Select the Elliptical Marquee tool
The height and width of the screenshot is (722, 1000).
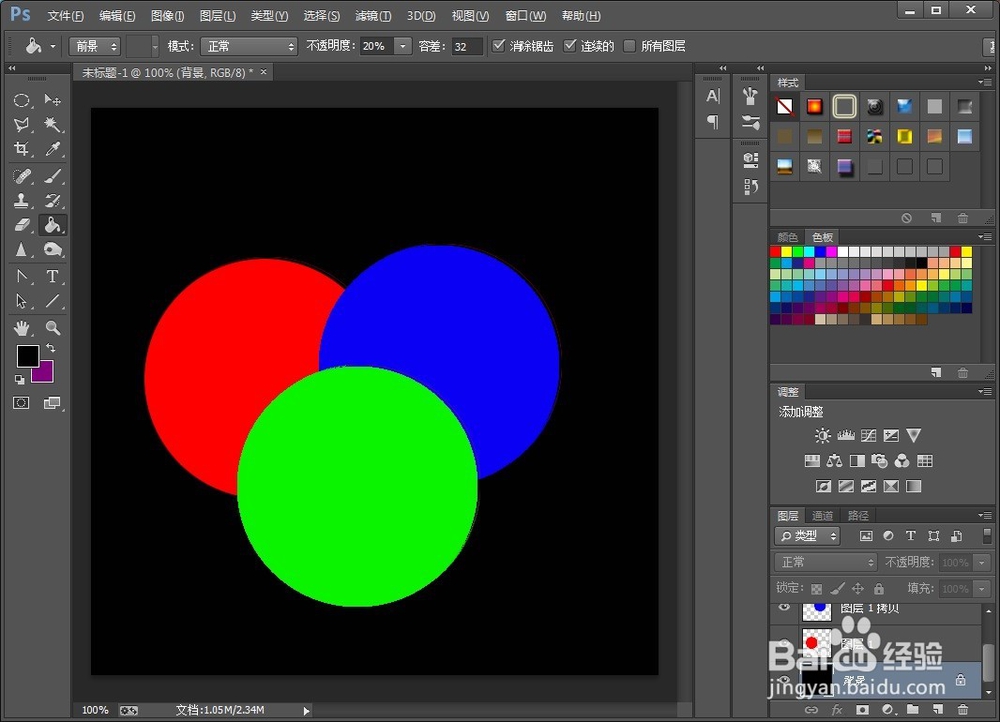[21, 100]
